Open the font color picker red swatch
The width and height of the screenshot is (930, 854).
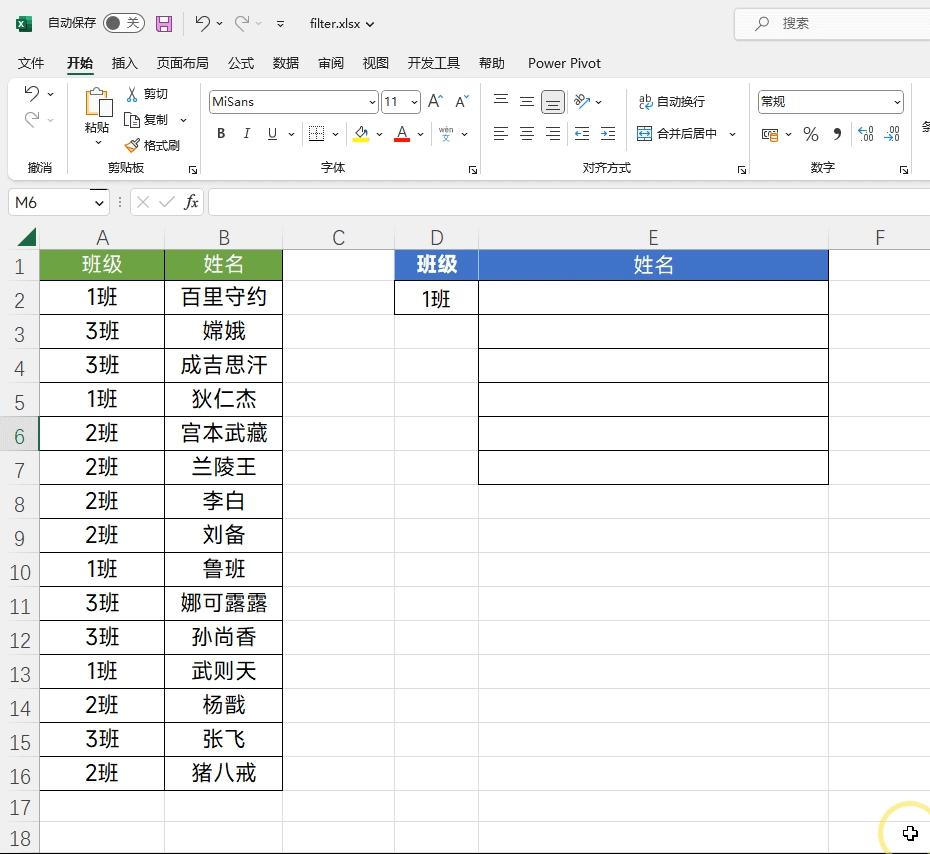[400, 133]
